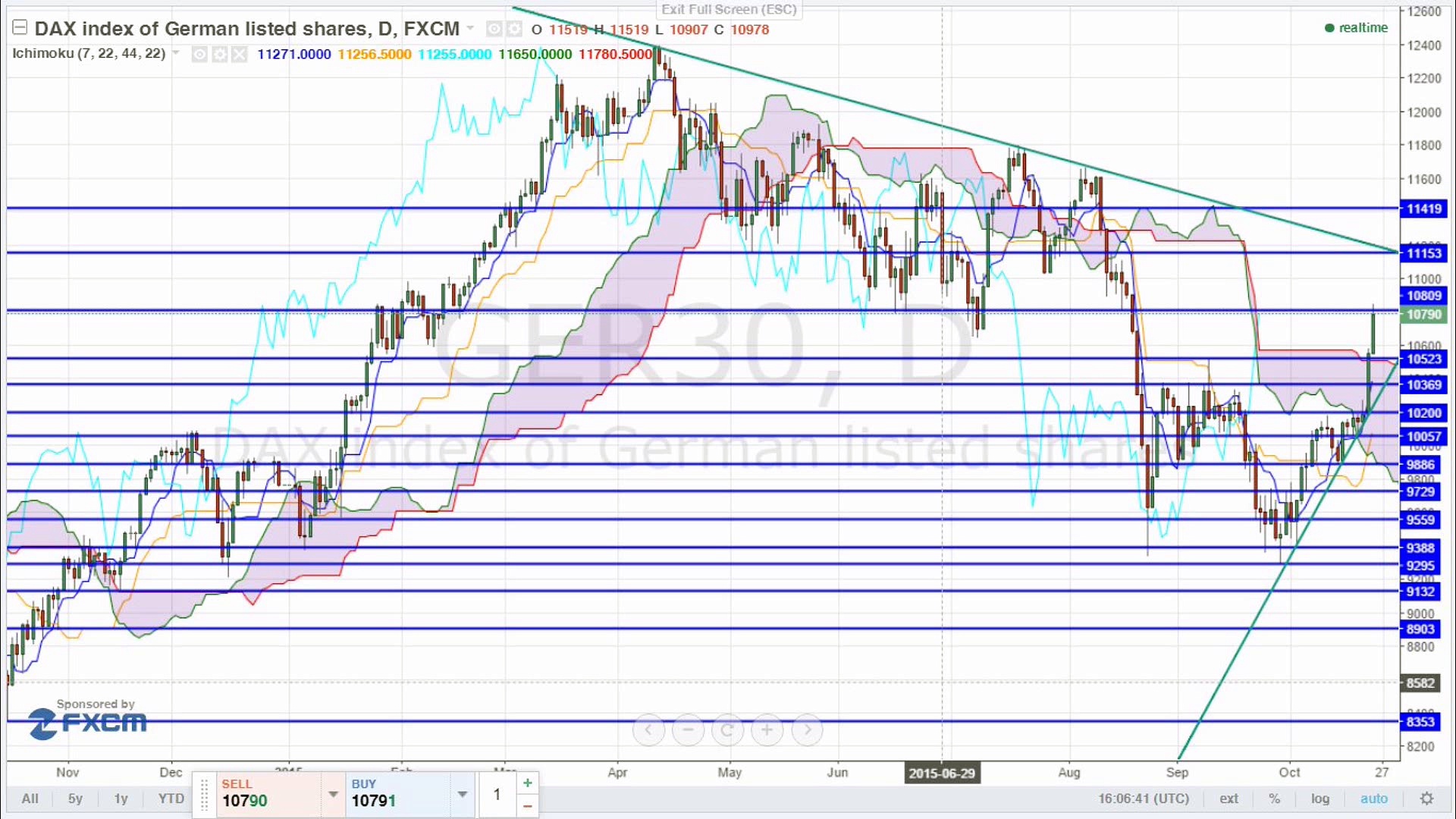This screenshot has height=819, width=1456.
Task: Expand Ichimoku indicator dropdown arrow
Action: [176, 53]
